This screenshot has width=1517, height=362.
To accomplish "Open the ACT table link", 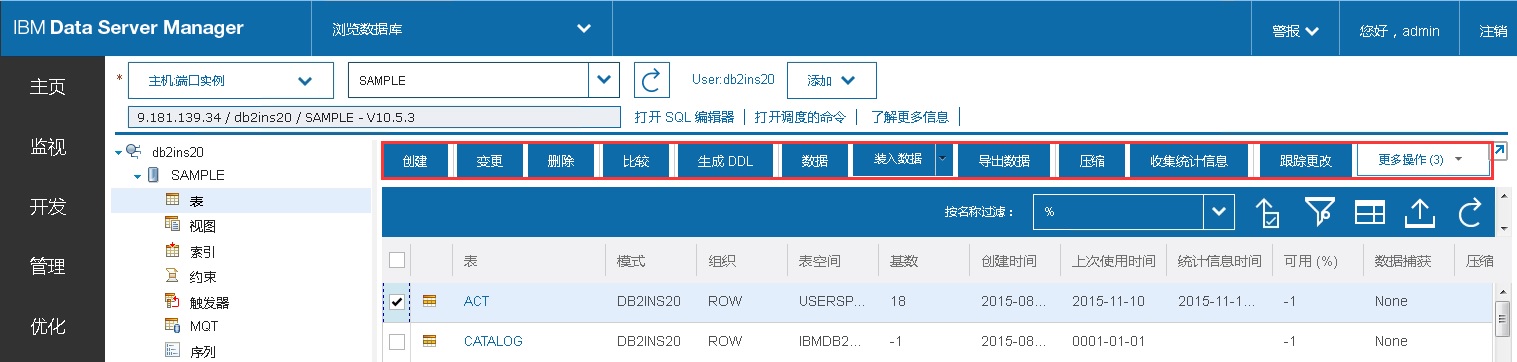I will (477, 301).
